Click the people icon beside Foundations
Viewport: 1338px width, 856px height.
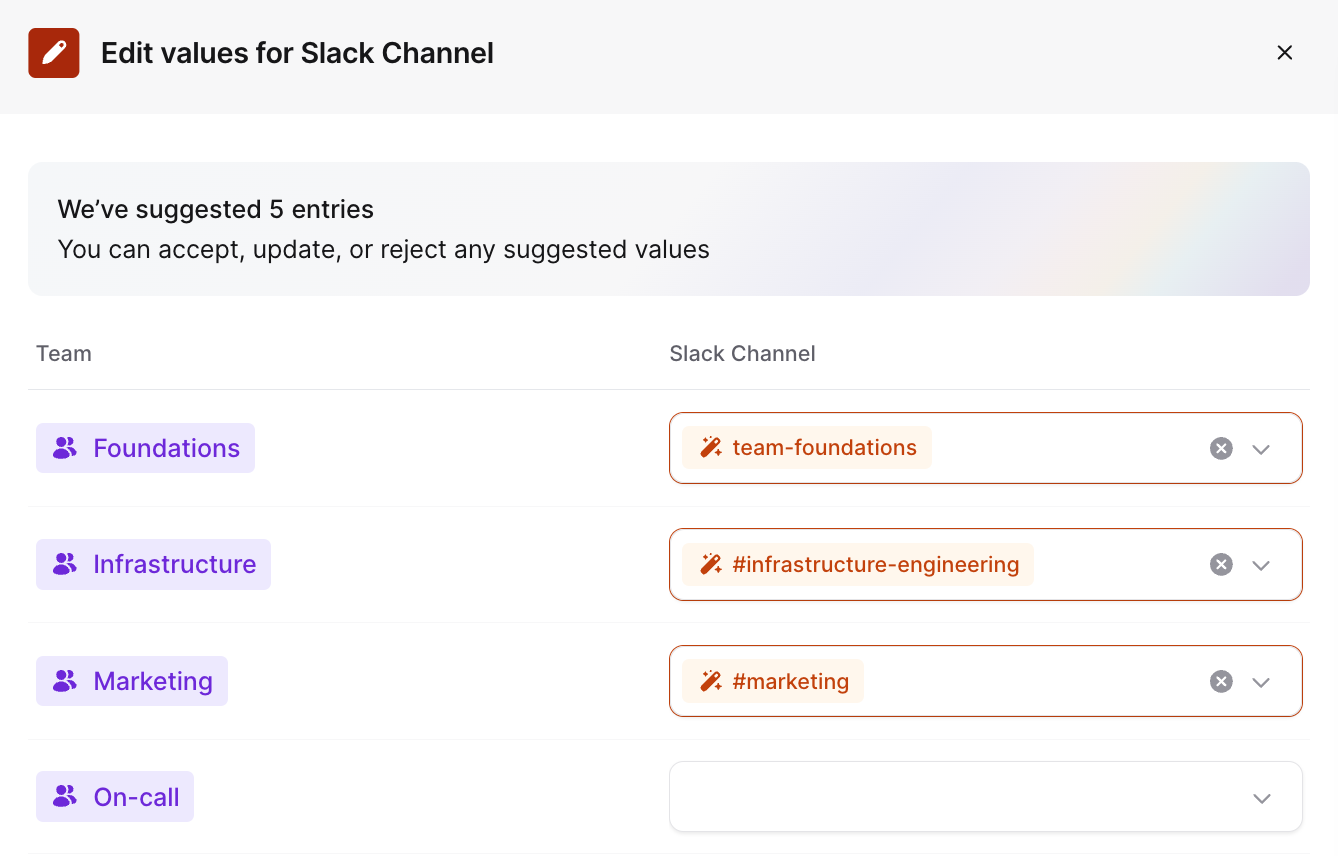click(x=65, y=448)
